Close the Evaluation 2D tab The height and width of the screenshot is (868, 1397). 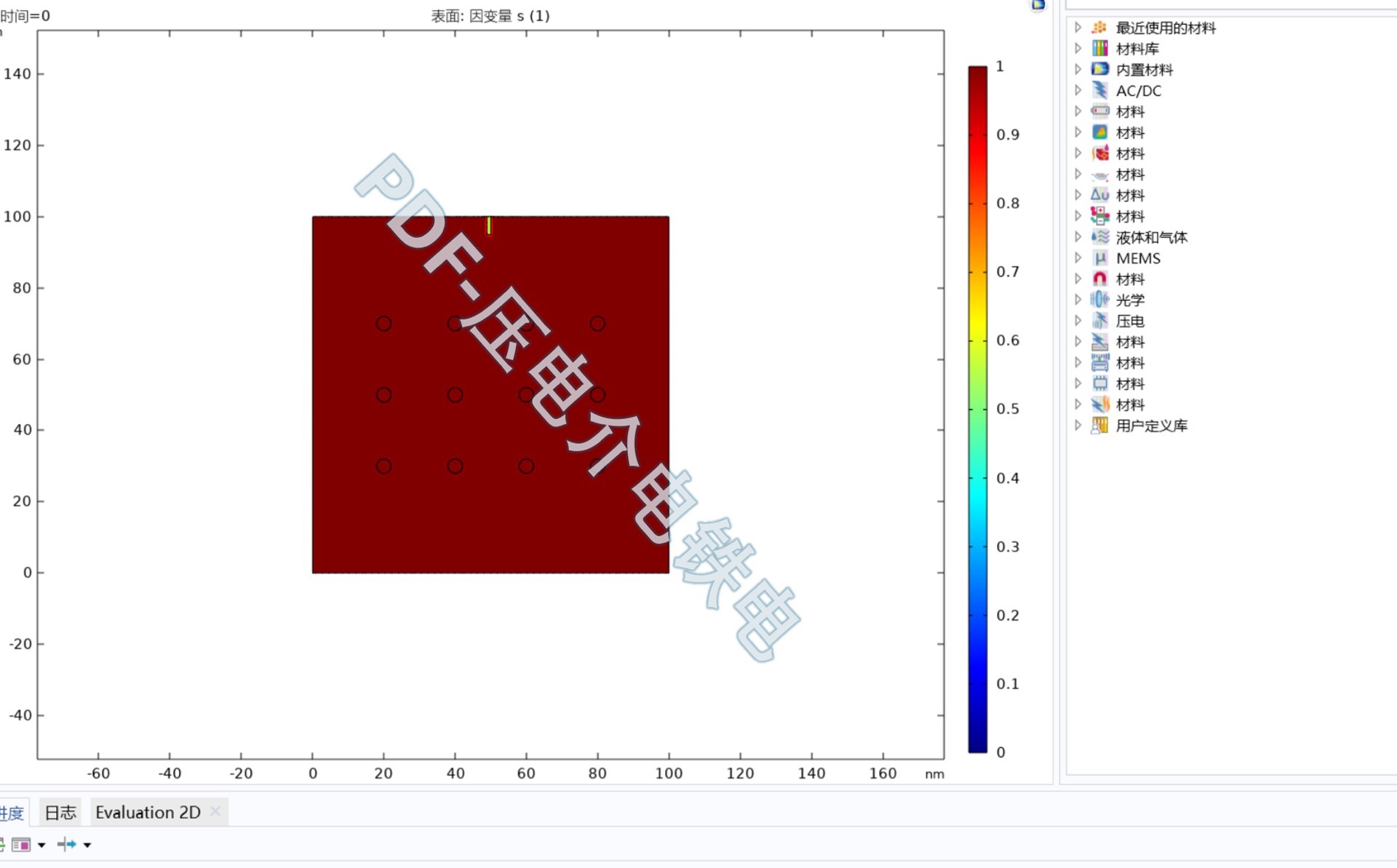pos(215,811)
